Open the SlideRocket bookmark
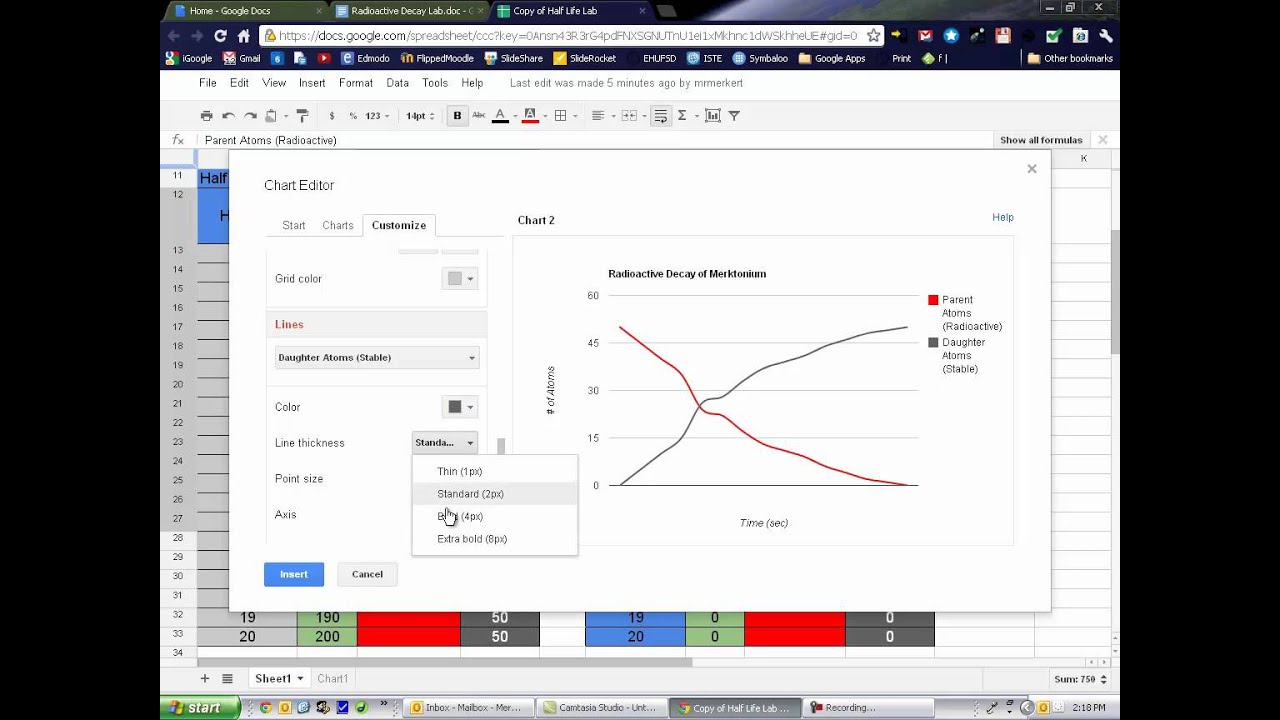The width and height of the screenshot is (1280, 720). tap(585, 58)
